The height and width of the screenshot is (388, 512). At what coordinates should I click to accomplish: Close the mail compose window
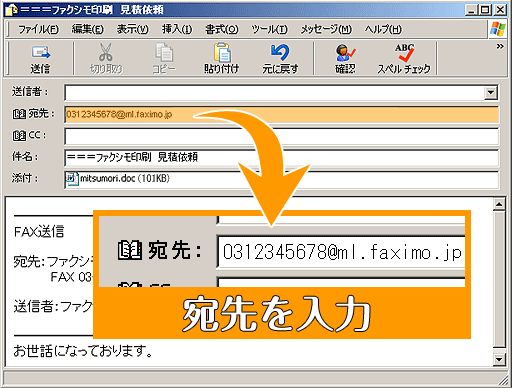[500, 10]
